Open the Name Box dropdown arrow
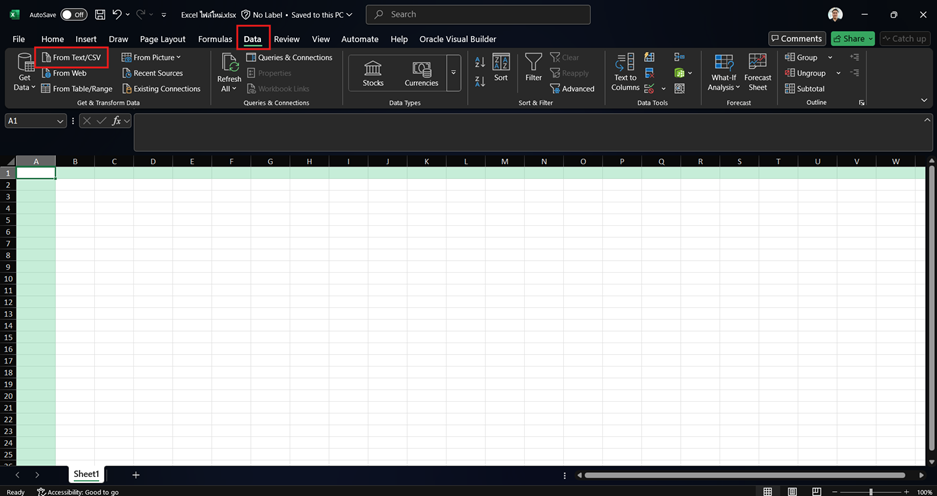 point(61,121)
